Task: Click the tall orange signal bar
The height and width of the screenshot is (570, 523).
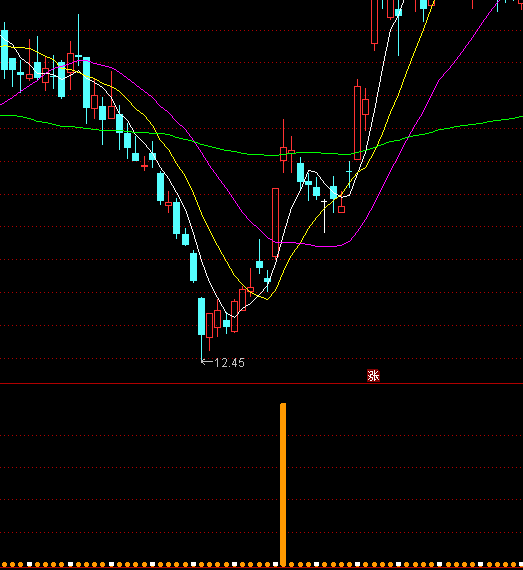Action: [x=283, y=484]
